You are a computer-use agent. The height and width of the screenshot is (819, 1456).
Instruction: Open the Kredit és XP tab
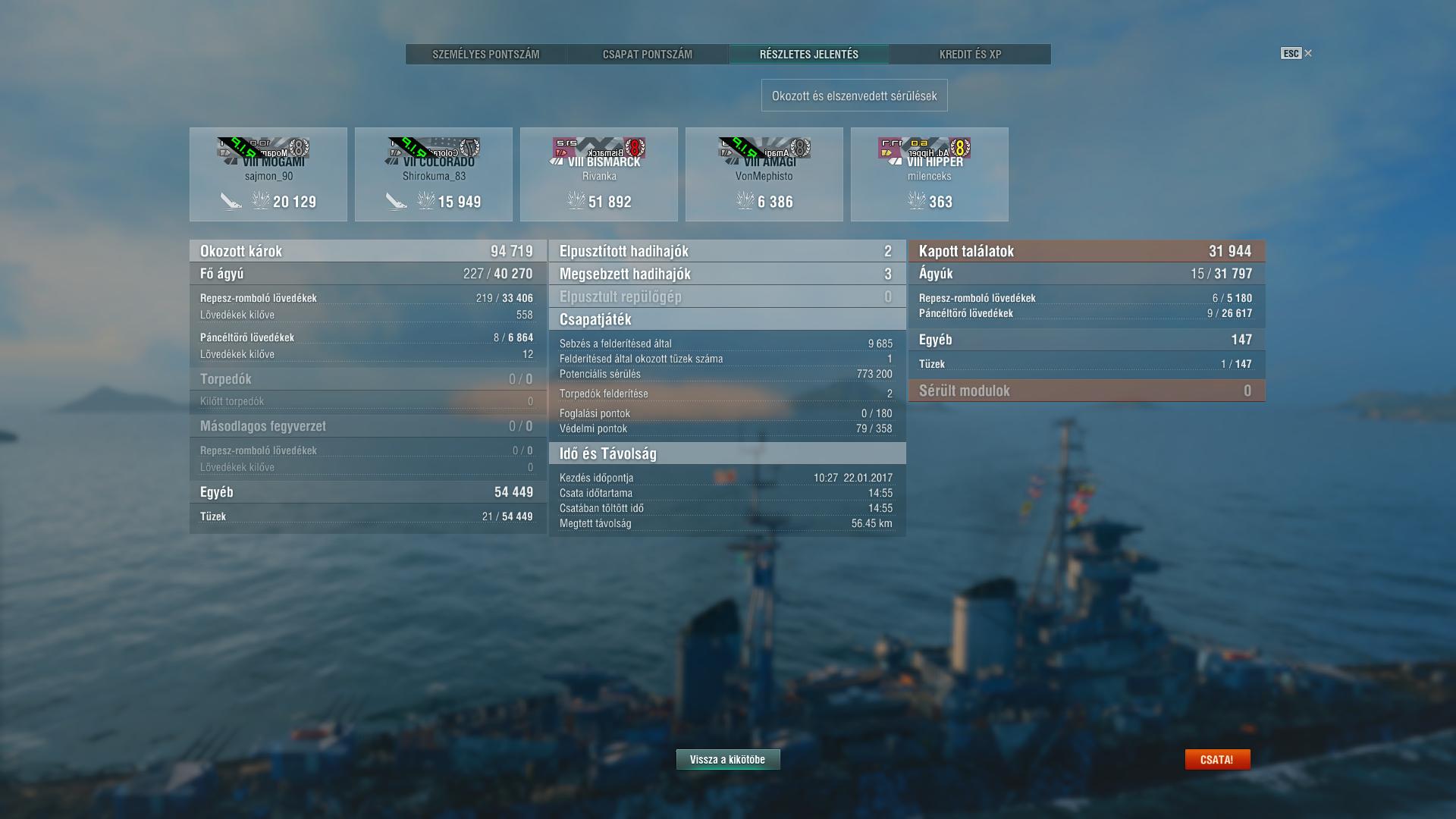coord(970,54)
